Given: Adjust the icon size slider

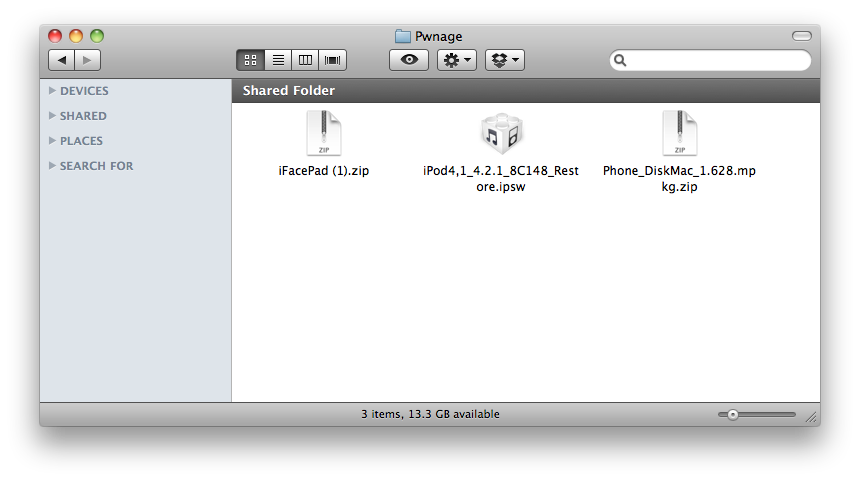Looking at the screenshot, I should [x=733, y=414].
